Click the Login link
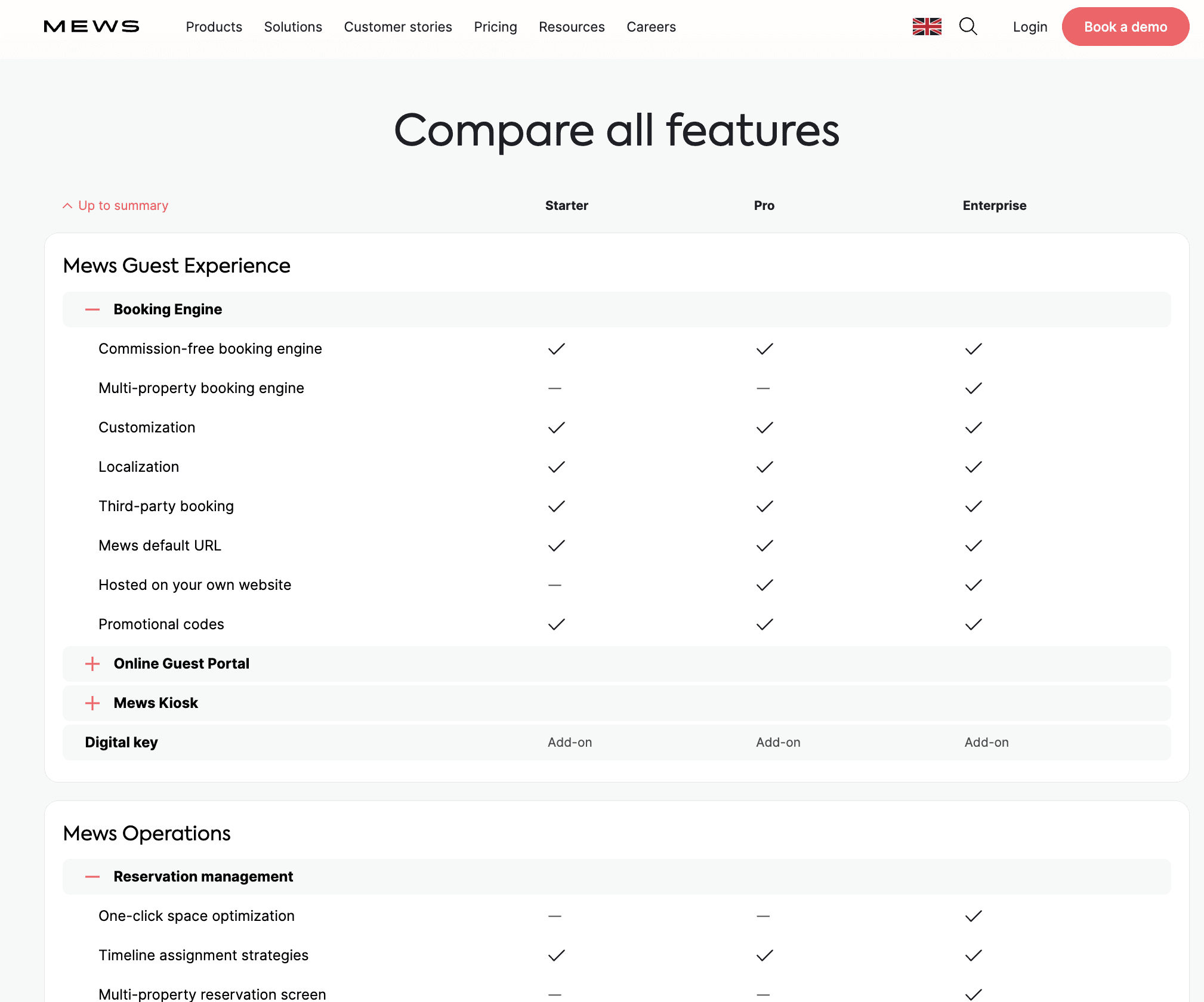 [x=1030, y=27]
